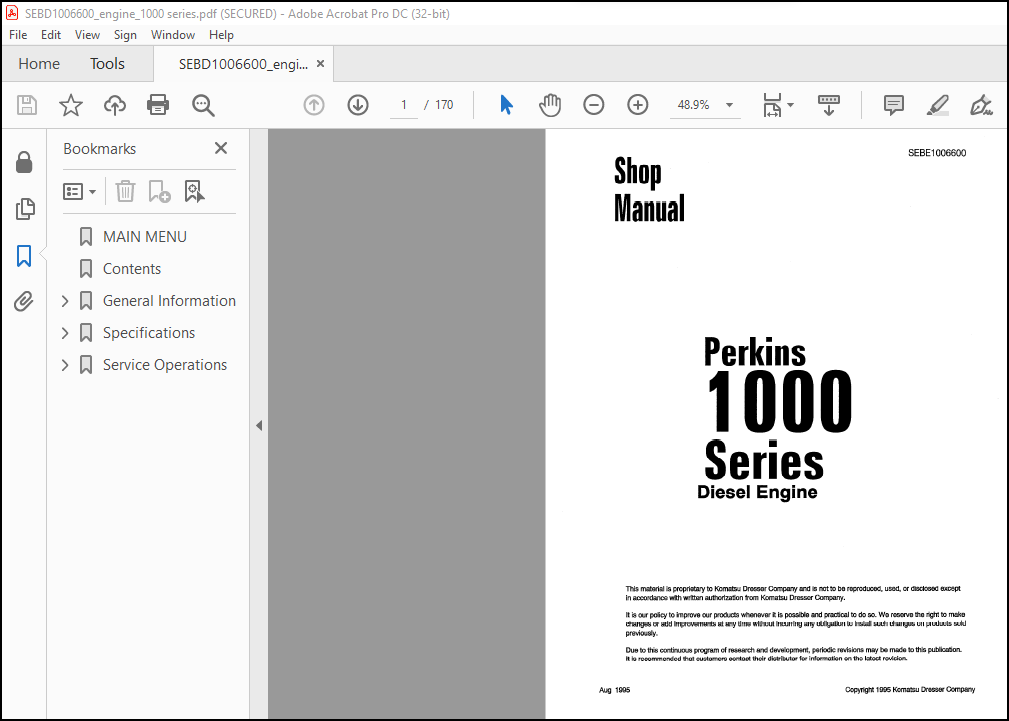
Task: Click find current bookmark icon
Action: click(x=194, y=191)
